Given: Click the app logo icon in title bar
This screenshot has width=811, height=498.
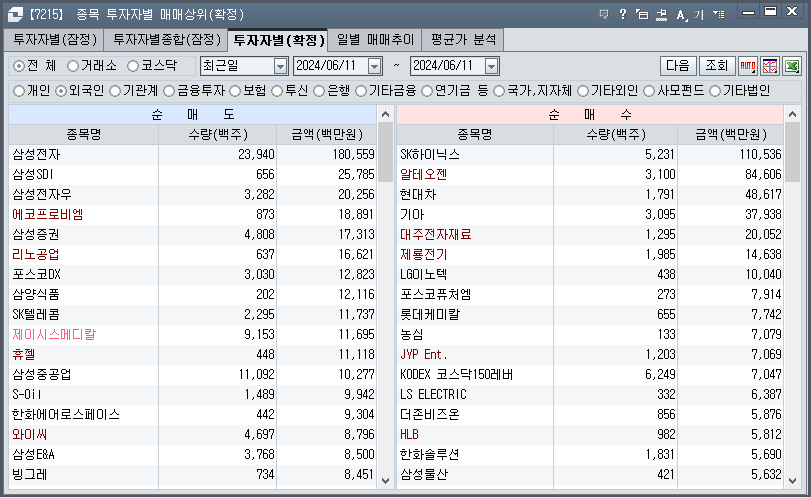Looking at the screenshot, I should (15, 14).
